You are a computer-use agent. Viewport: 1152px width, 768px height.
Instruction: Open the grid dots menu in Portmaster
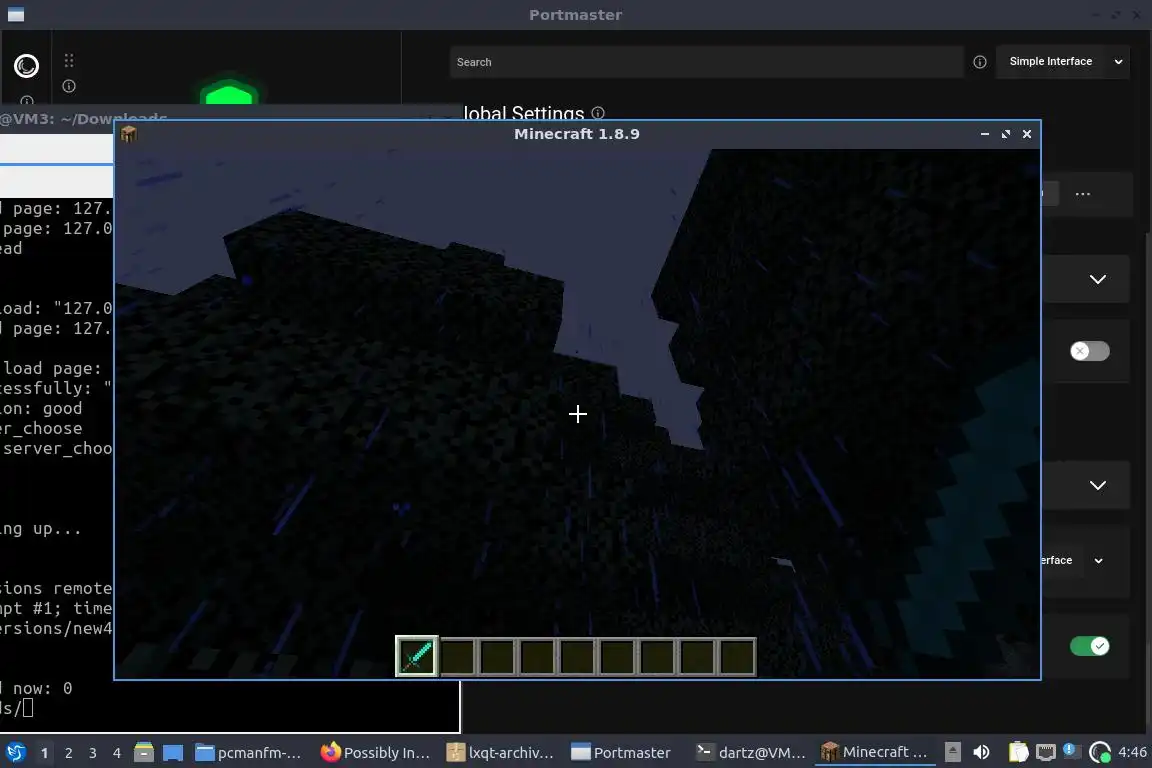69,60
